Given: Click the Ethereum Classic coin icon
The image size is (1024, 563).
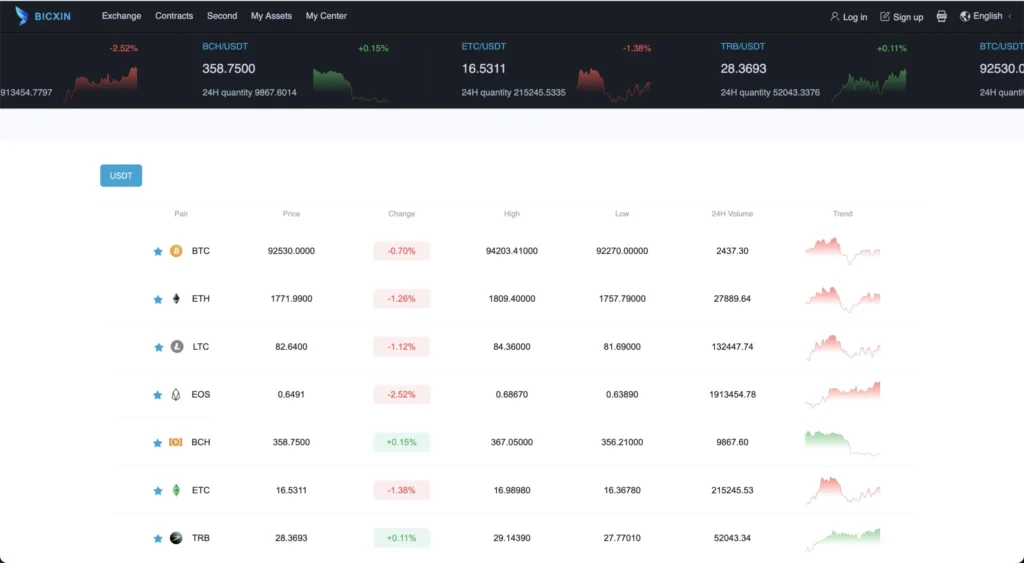Looking at the screenshot, I should (176, 490).
